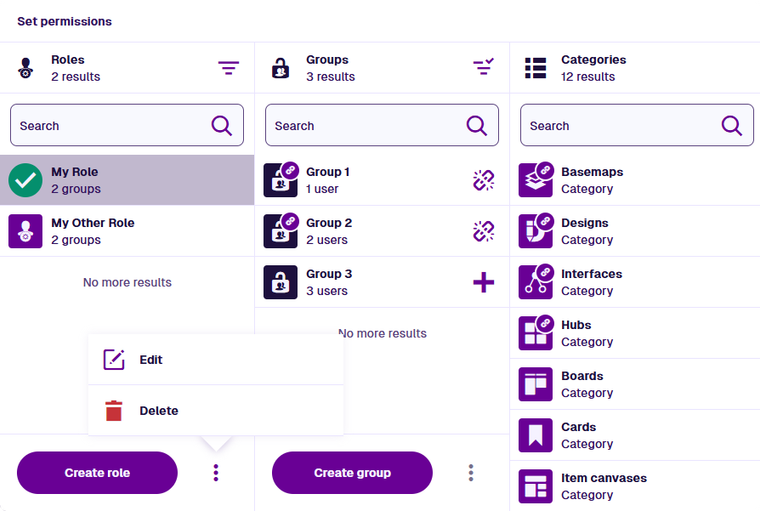Choose Delete from the popup menu
Screen dimensions: 760x511
point(216,411)
